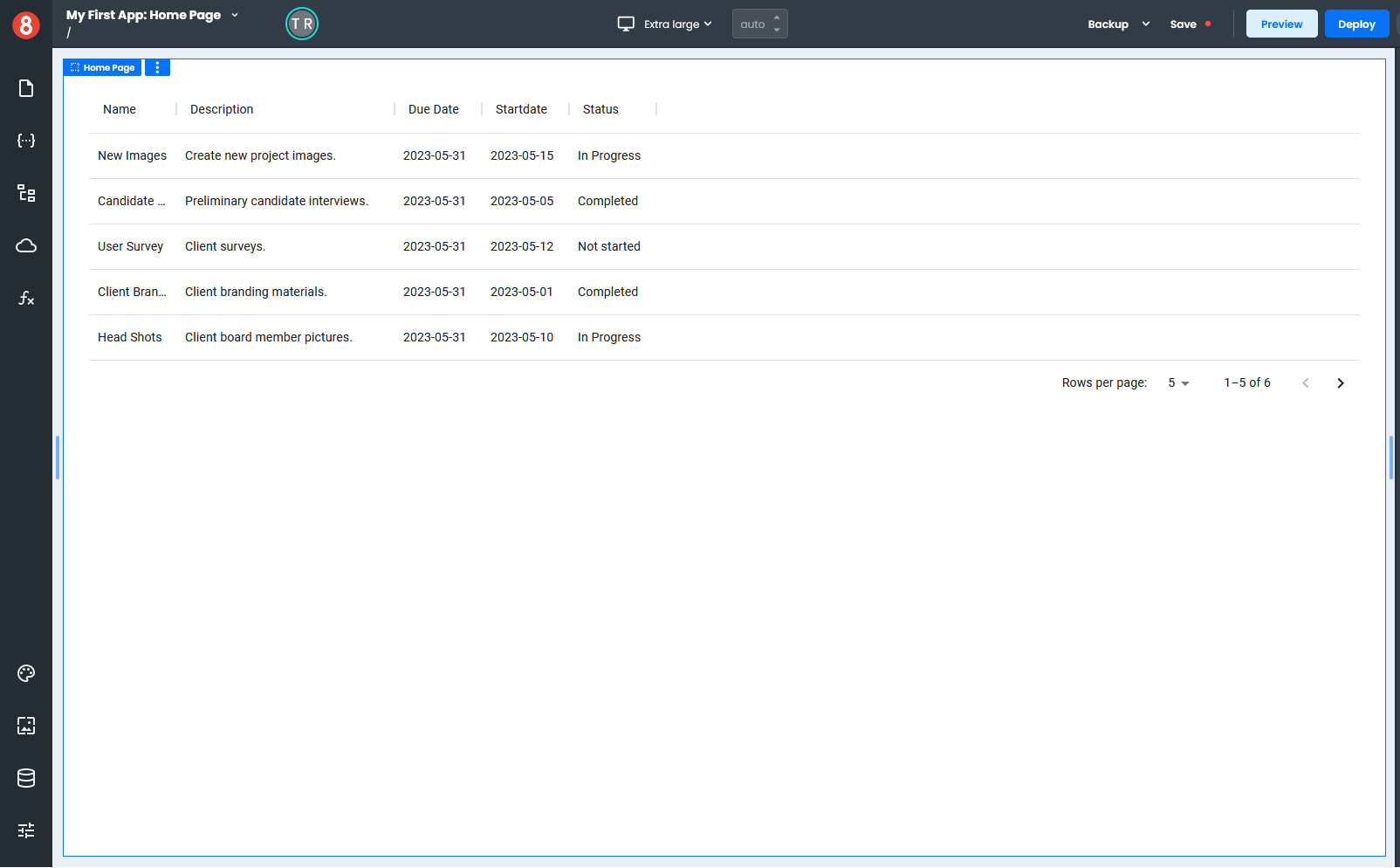Screen dimensions: 1400x868
Task: Go to next table page arrow
Action: [x=1341, y=383]
